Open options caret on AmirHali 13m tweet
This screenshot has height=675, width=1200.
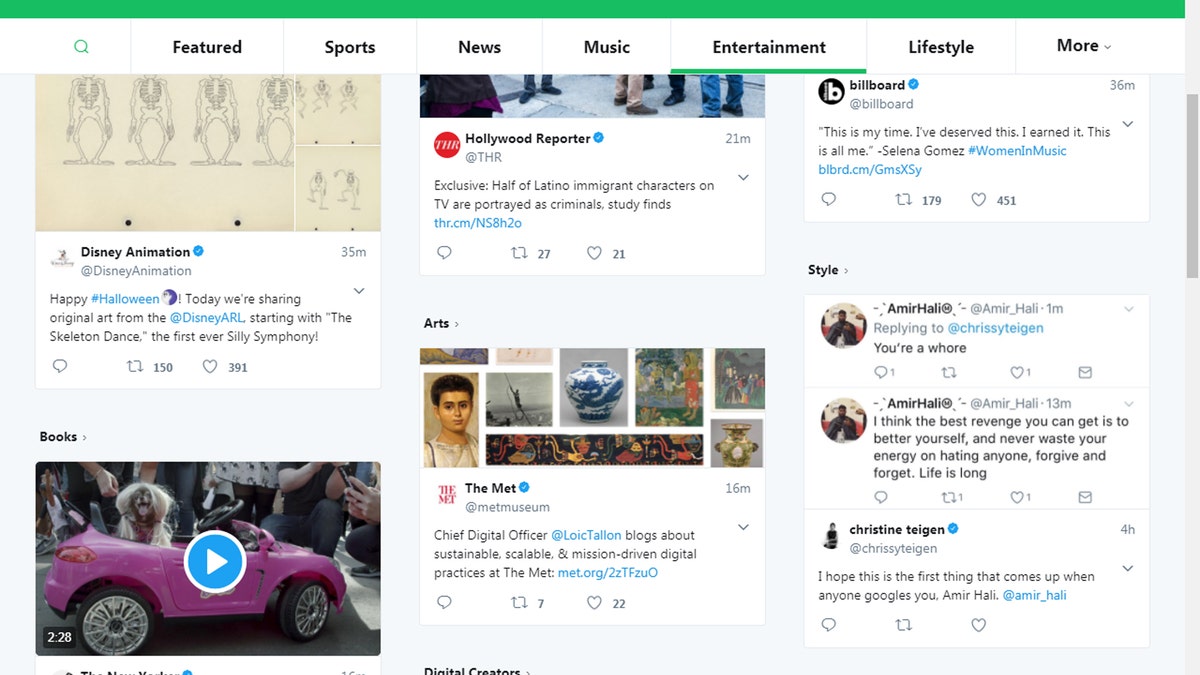click(x=1129, y=403)
